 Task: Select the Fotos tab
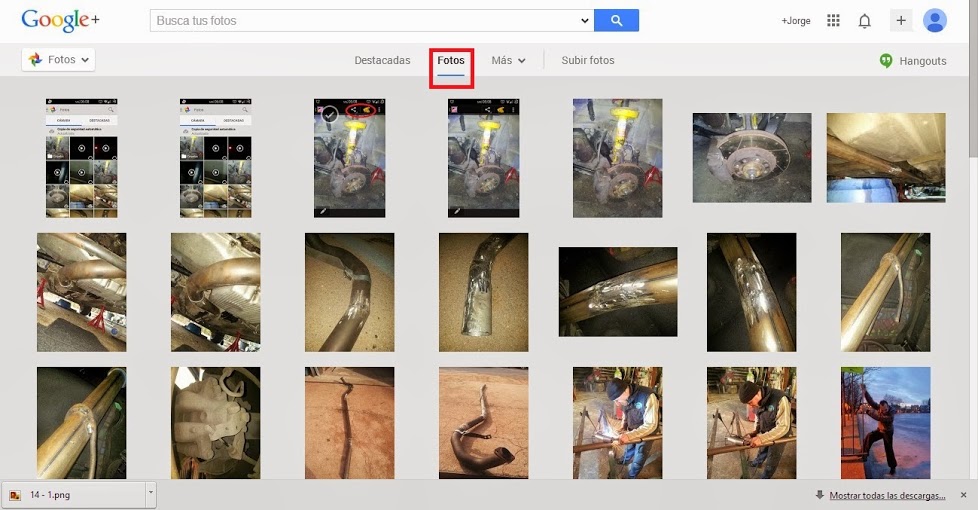(x=451, y=61)
